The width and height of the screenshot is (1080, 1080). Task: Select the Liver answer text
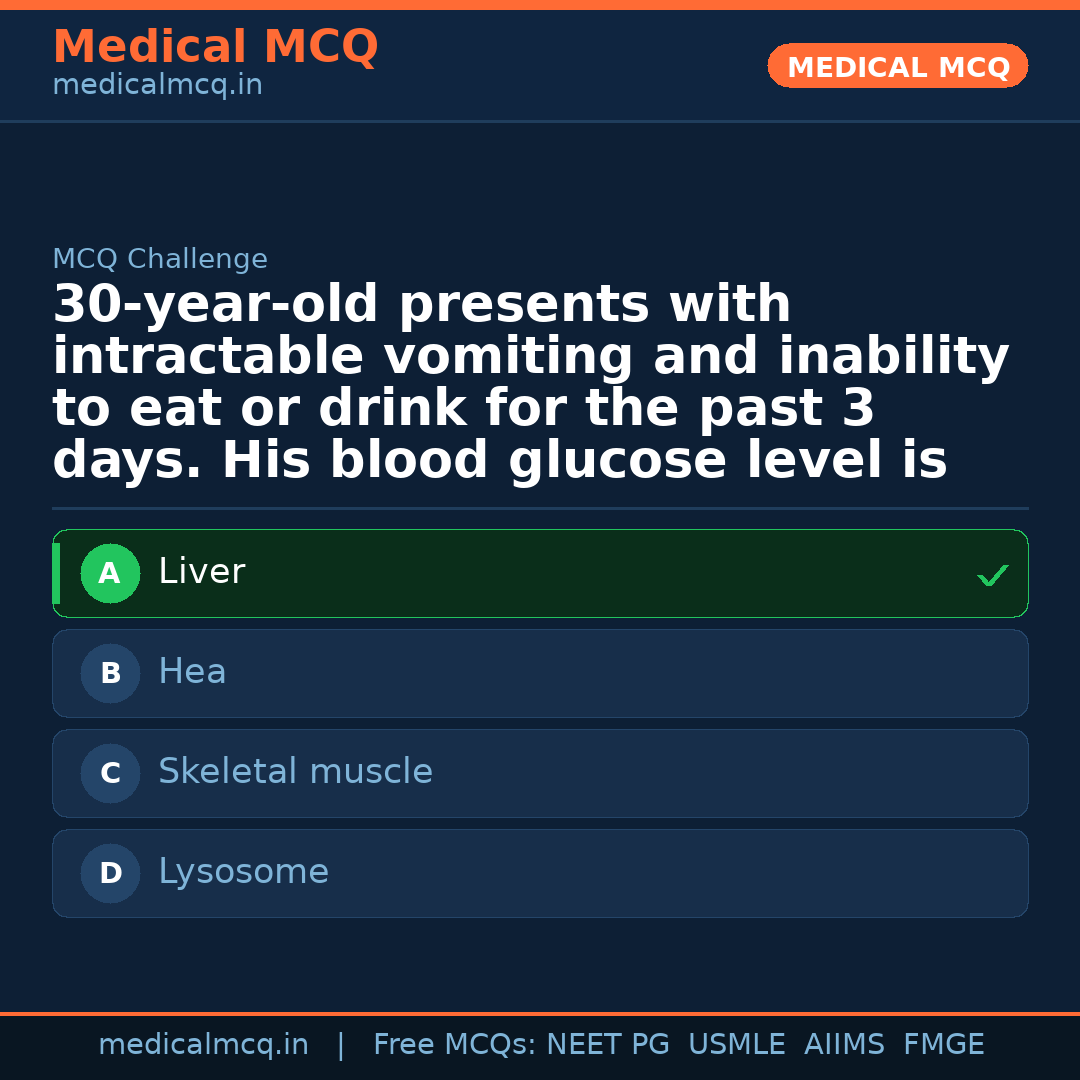(x=202, y=572)
